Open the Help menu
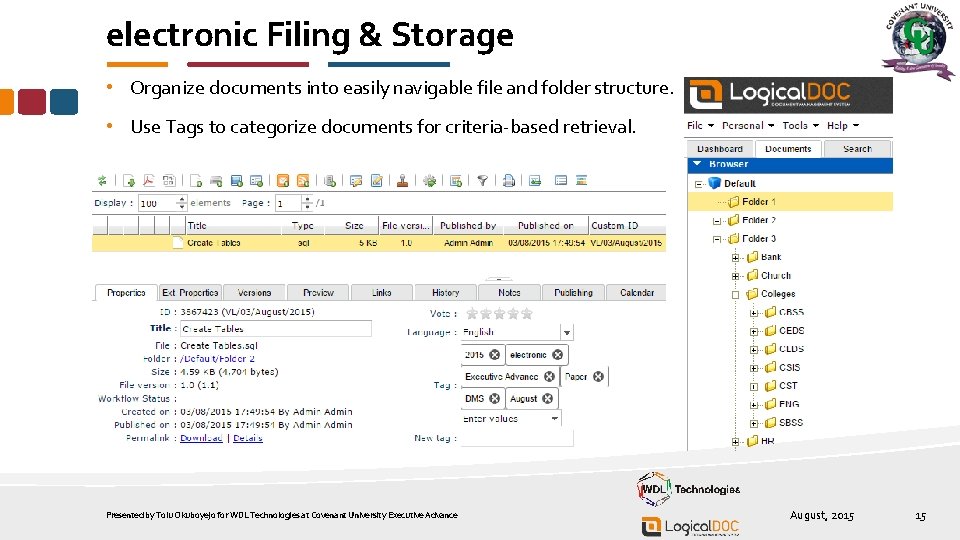 point(842,126)
